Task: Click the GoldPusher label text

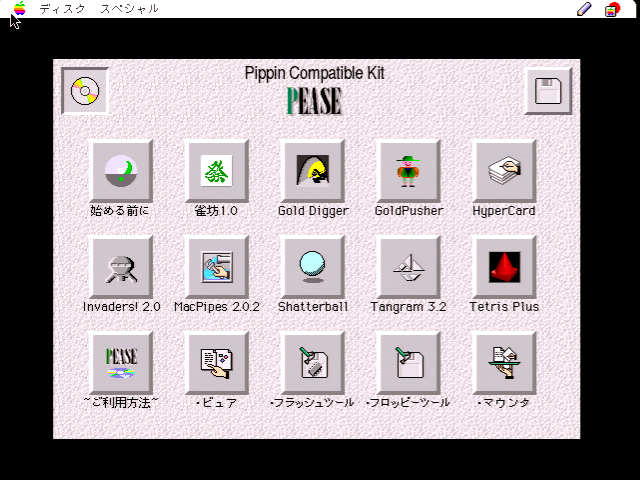Action: tap(409, 211)
